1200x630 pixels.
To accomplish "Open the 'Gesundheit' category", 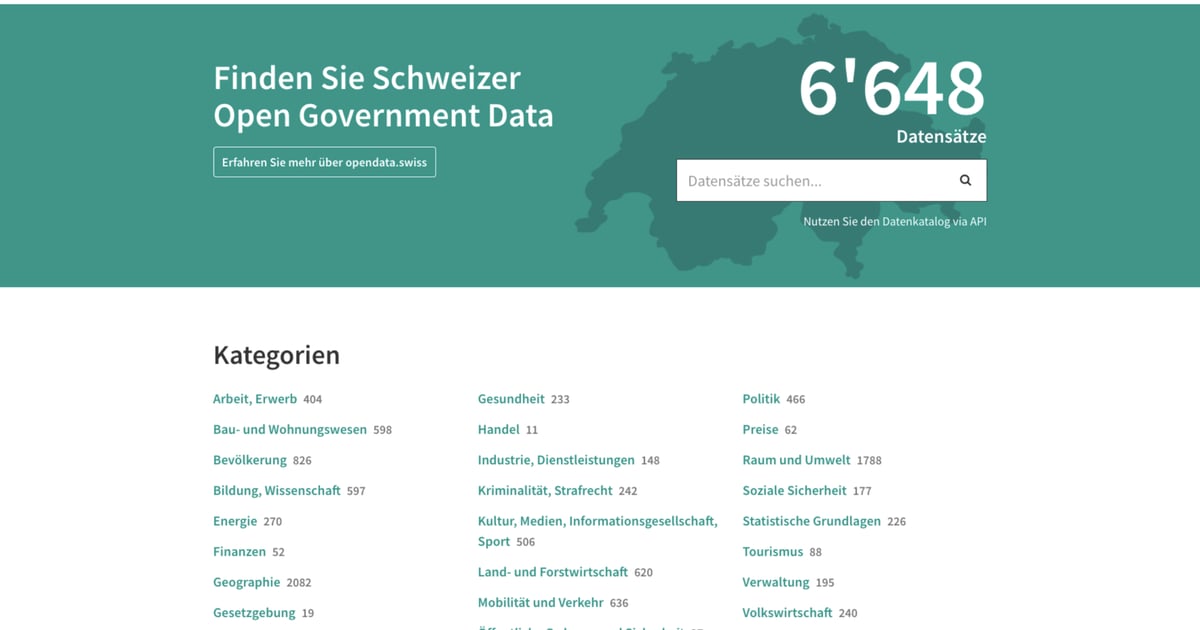I will coord(511,399).
